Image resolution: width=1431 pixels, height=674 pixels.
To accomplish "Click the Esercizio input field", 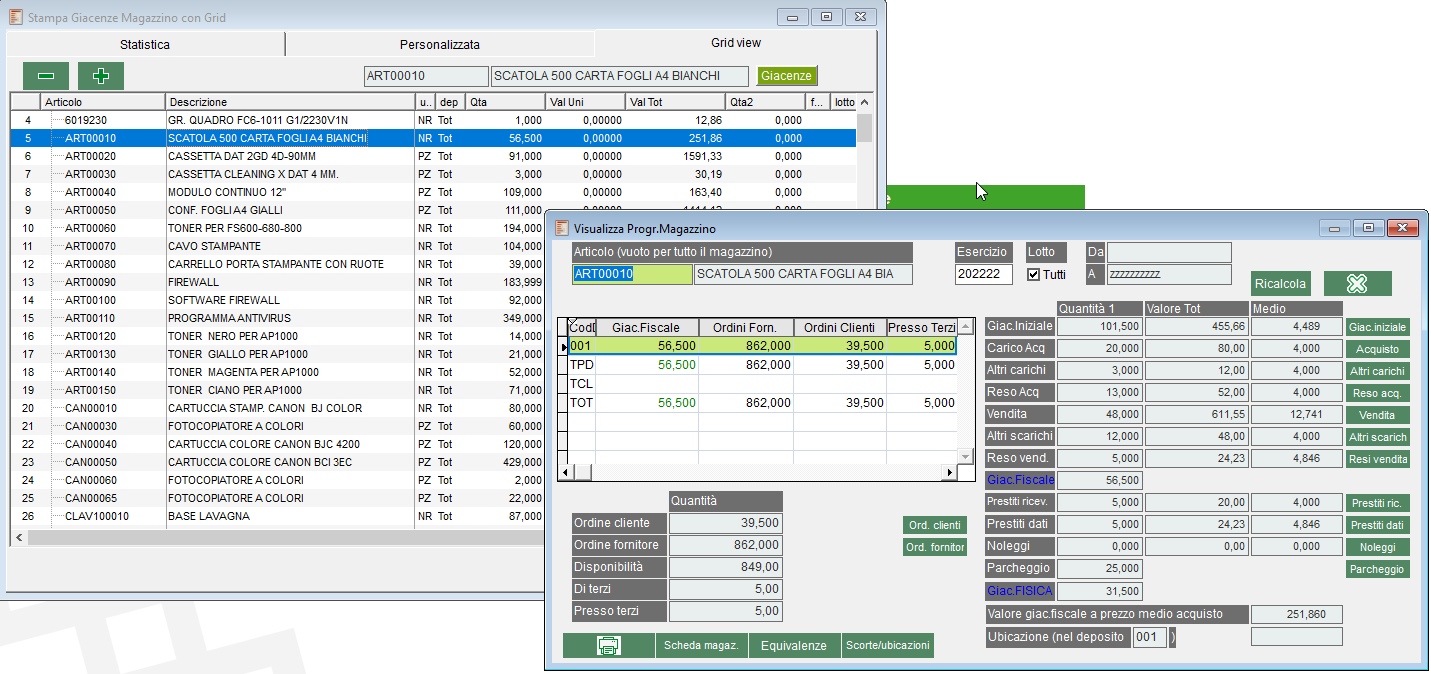I will coord(983,274).
